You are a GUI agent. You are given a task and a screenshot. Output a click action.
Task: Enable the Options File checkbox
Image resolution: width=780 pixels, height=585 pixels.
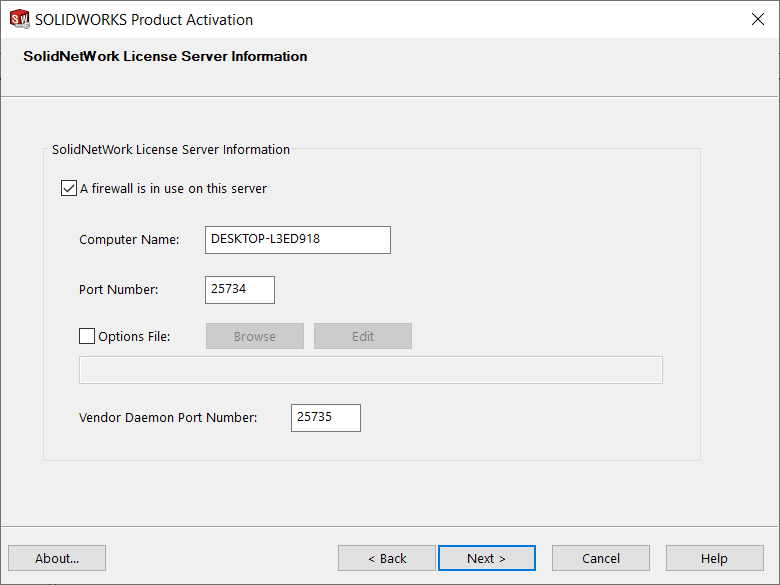tap(87, 336)
